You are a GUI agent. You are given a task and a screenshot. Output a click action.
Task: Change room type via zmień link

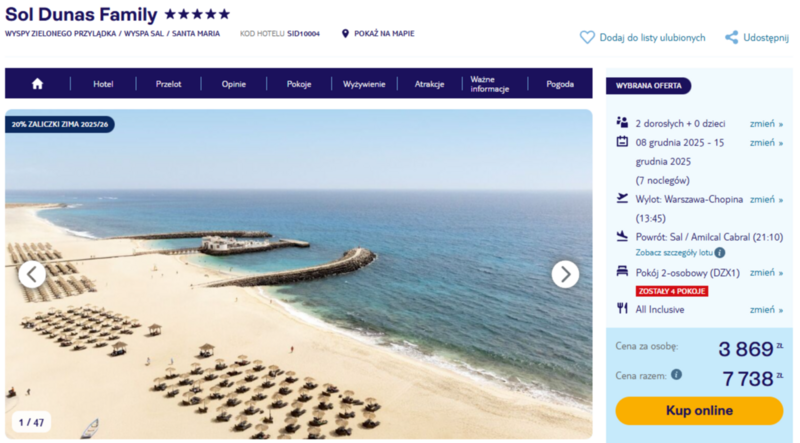(x=766, y=273)
